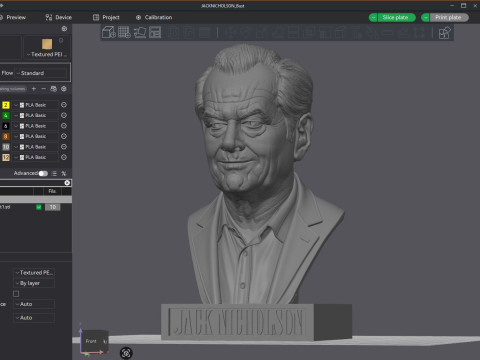Click the compare presets icon beside Advanced
480x360 pixels.
64,173
